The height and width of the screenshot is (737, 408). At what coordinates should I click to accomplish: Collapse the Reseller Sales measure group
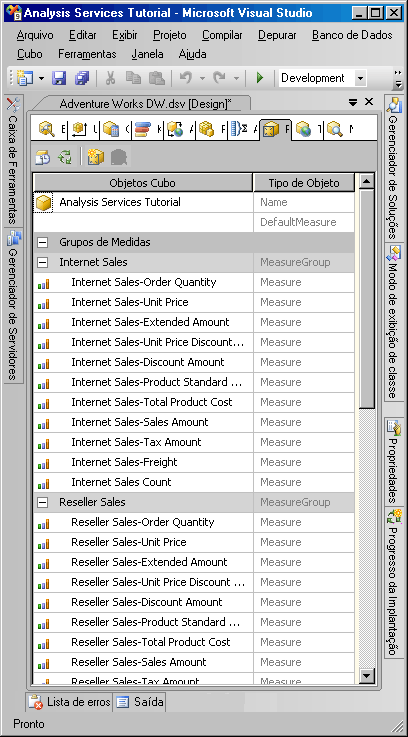pos(43,502)
